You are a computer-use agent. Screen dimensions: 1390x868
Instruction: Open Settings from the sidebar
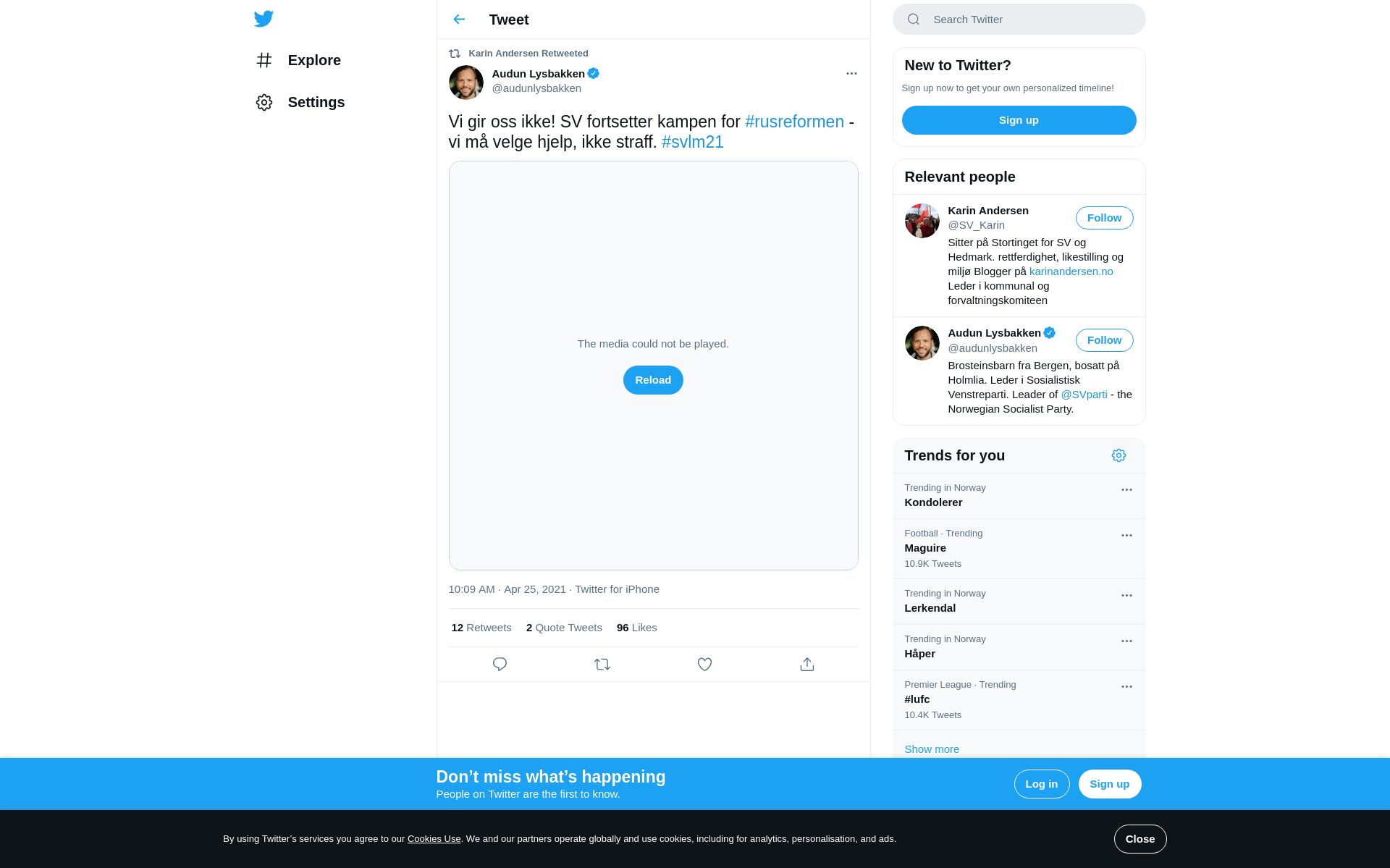(x=300, y=102)
